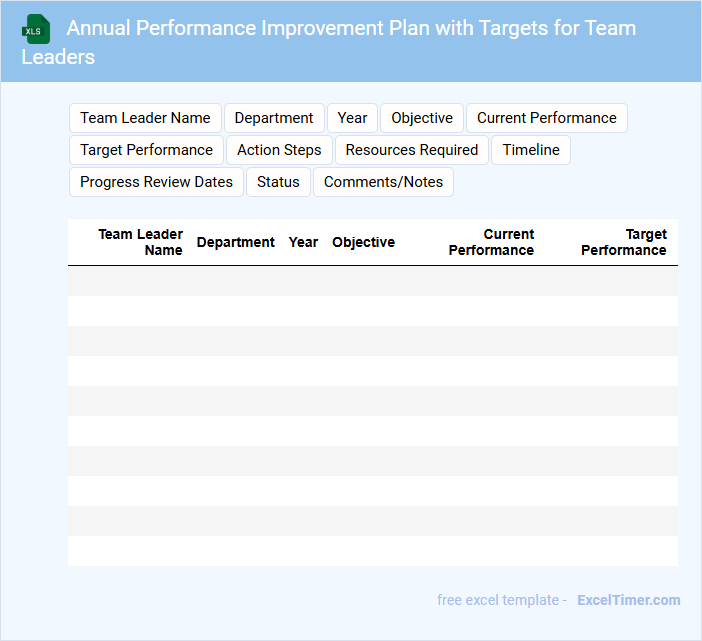Click the Current Performance column header
Screen dimensions: 702x641
click(x=491, y=242)
